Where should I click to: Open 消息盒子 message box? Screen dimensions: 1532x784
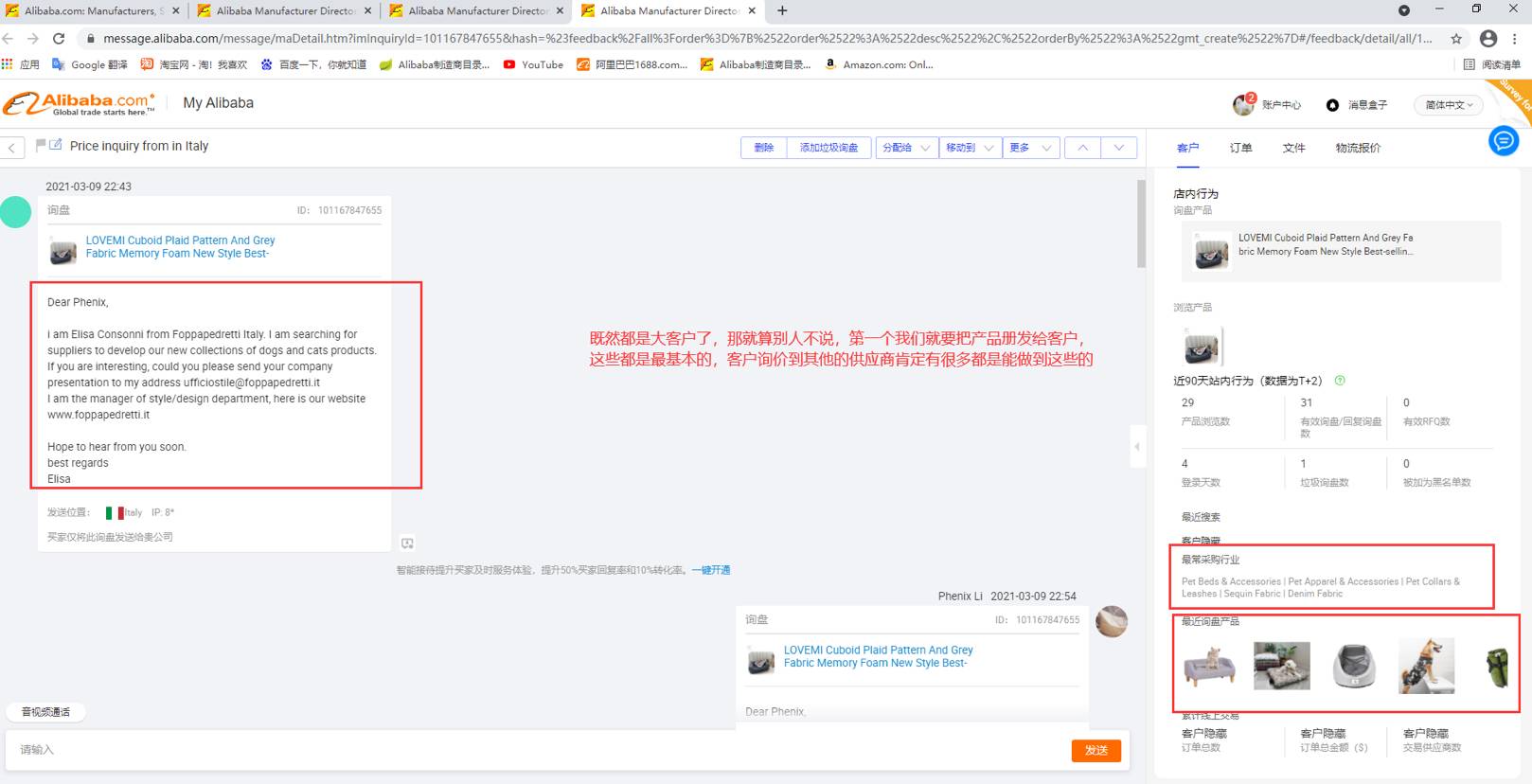pyautogui.click(x=1357, y=105)
